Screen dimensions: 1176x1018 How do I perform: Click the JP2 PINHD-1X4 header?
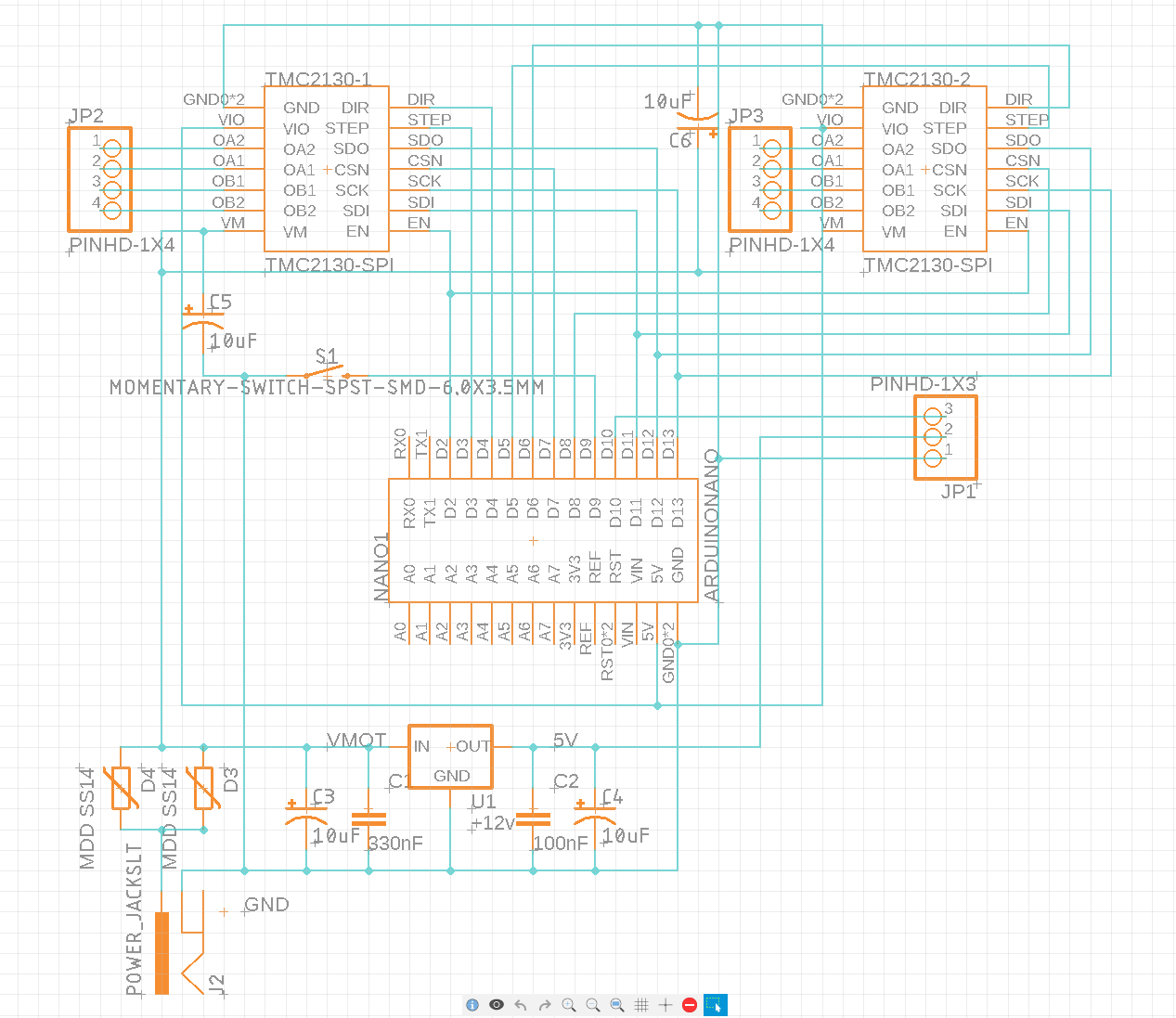[100, 178]
